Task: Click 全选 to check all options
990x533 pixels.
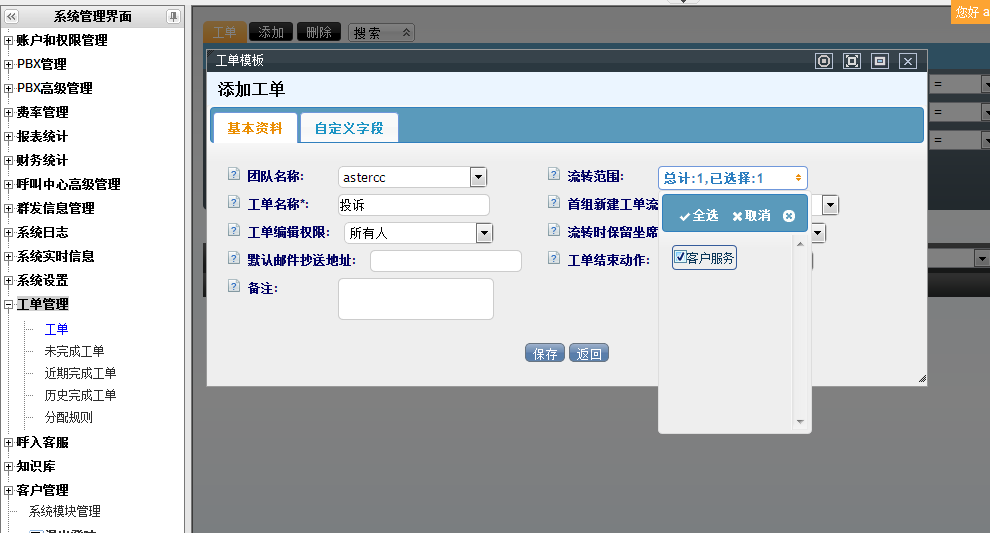Action: pos(698,216)
